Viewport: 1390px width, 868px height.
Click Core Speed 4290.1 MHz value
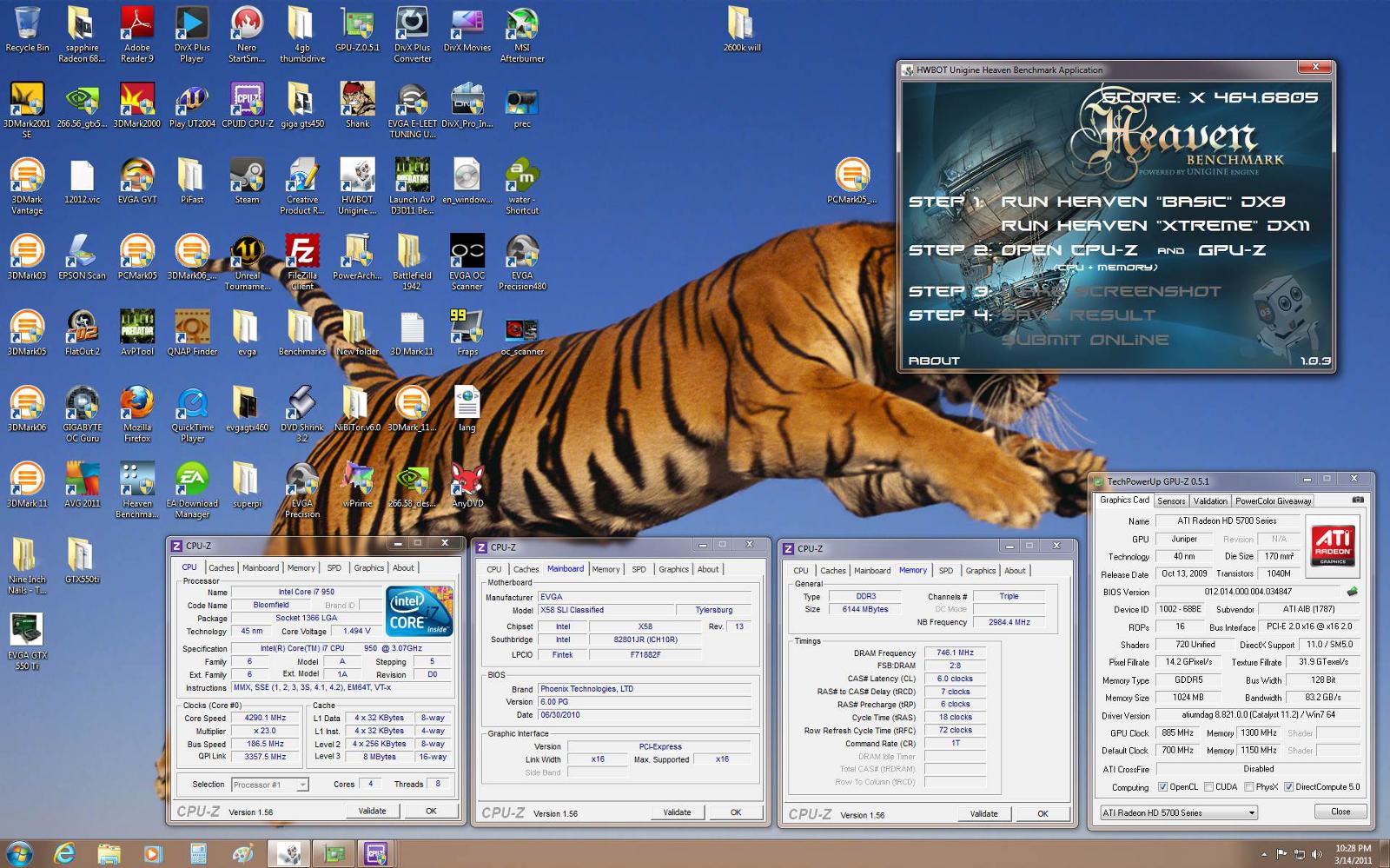265,718
